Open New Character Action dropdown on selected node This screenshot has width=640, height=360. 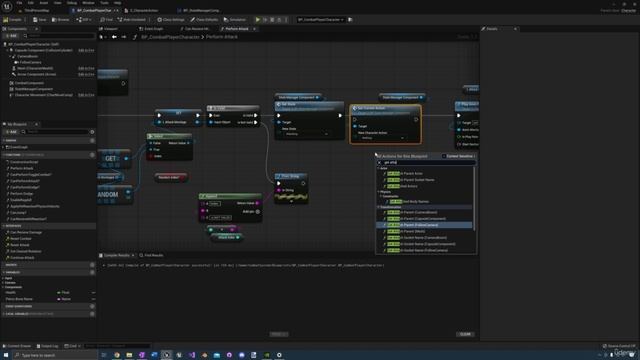click(x=382, y=138)
